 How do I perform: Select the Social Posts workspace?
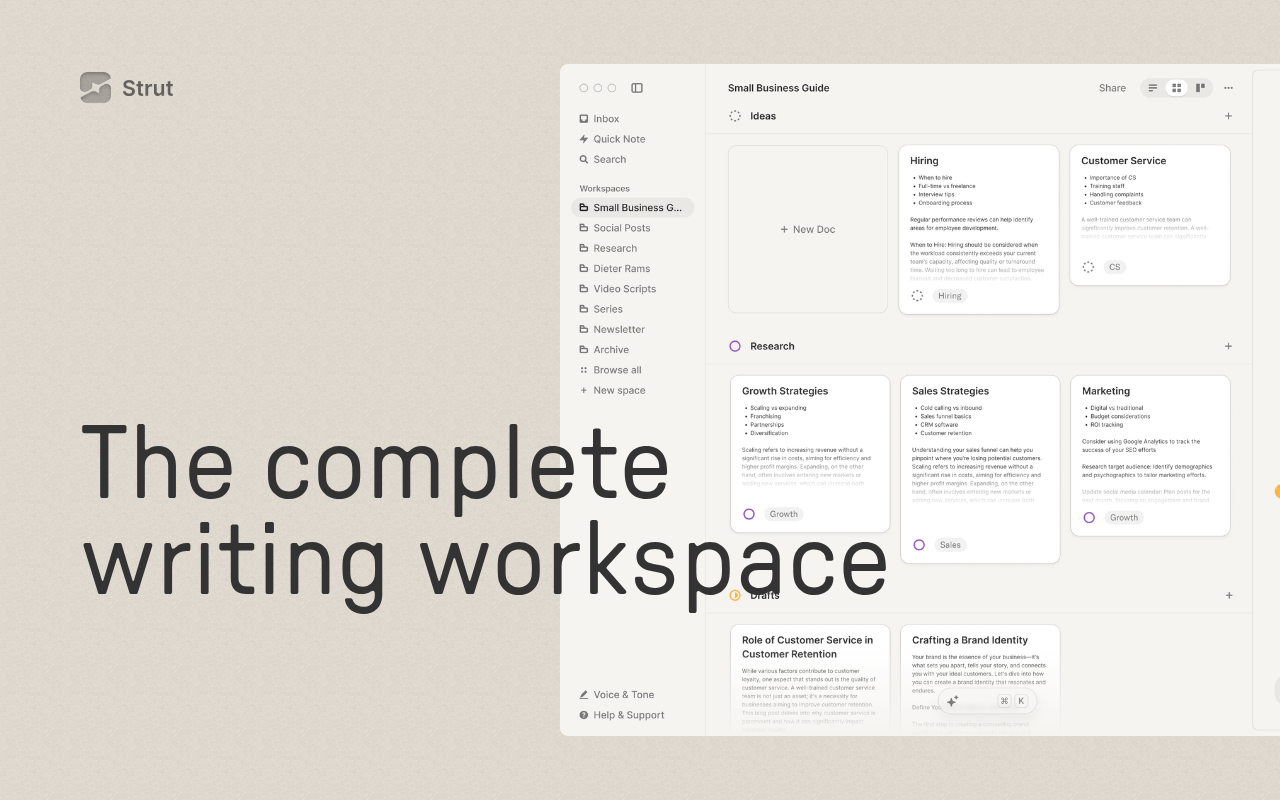(623, 227)
